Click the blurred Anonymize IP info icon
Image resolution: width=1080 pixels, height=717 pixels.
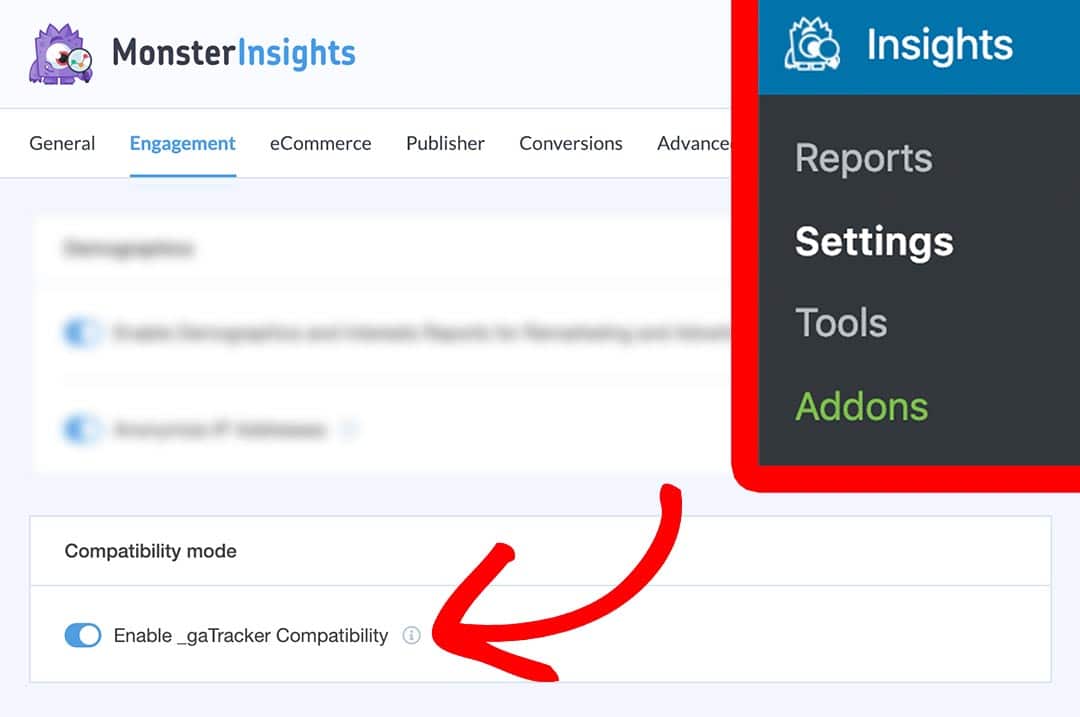[x=348, y=431]
